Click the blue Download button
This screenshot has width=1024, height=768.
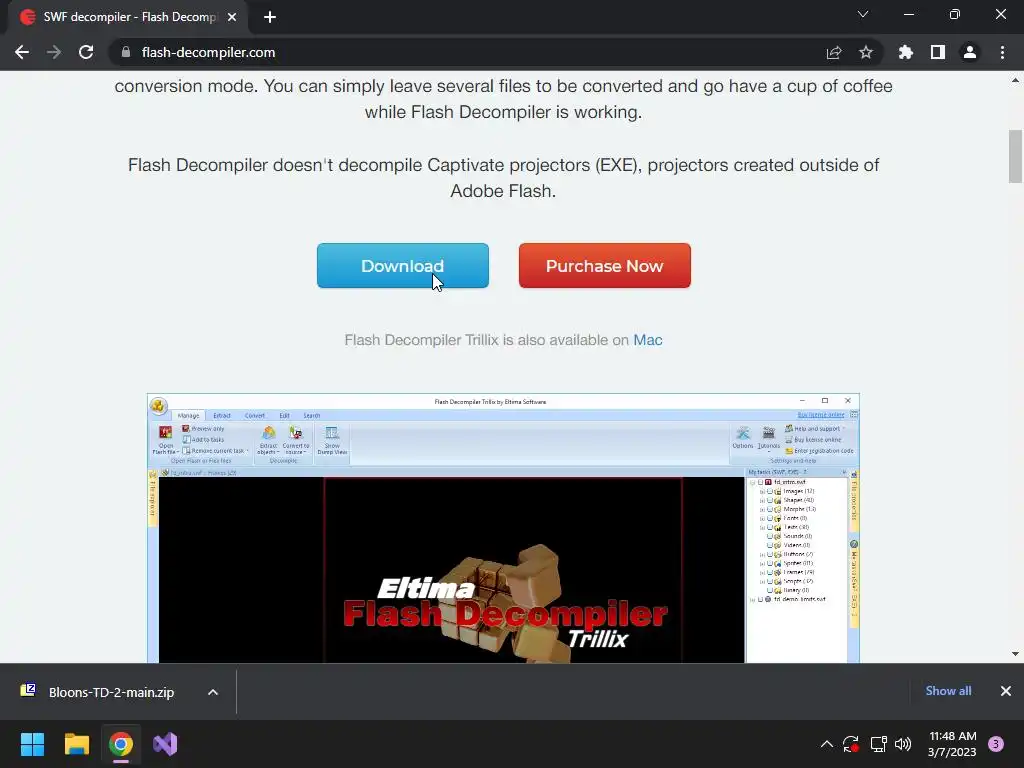(403, 266)
